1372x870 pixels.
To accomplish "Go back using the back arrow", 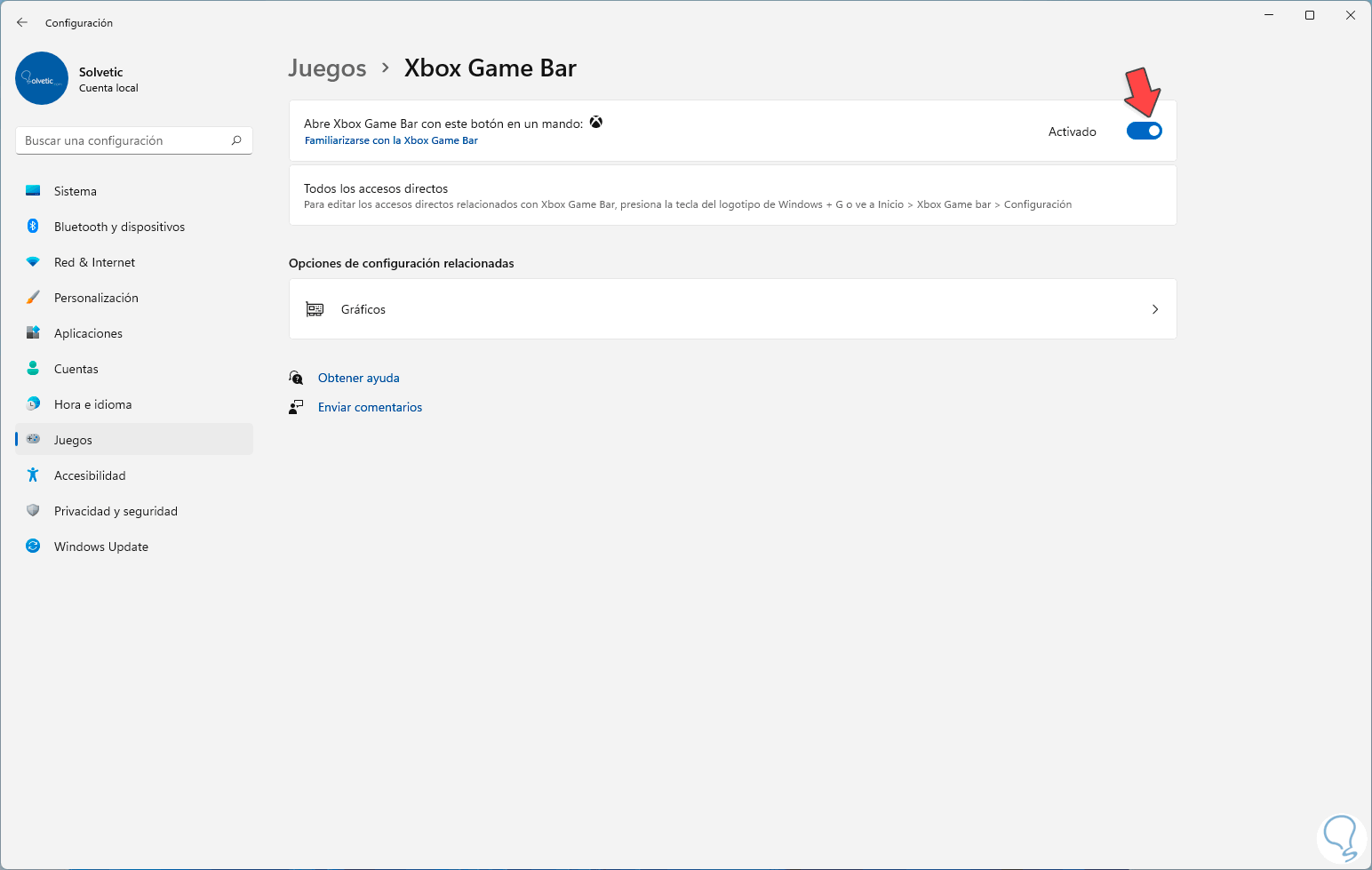I will [x=22, y=22].
